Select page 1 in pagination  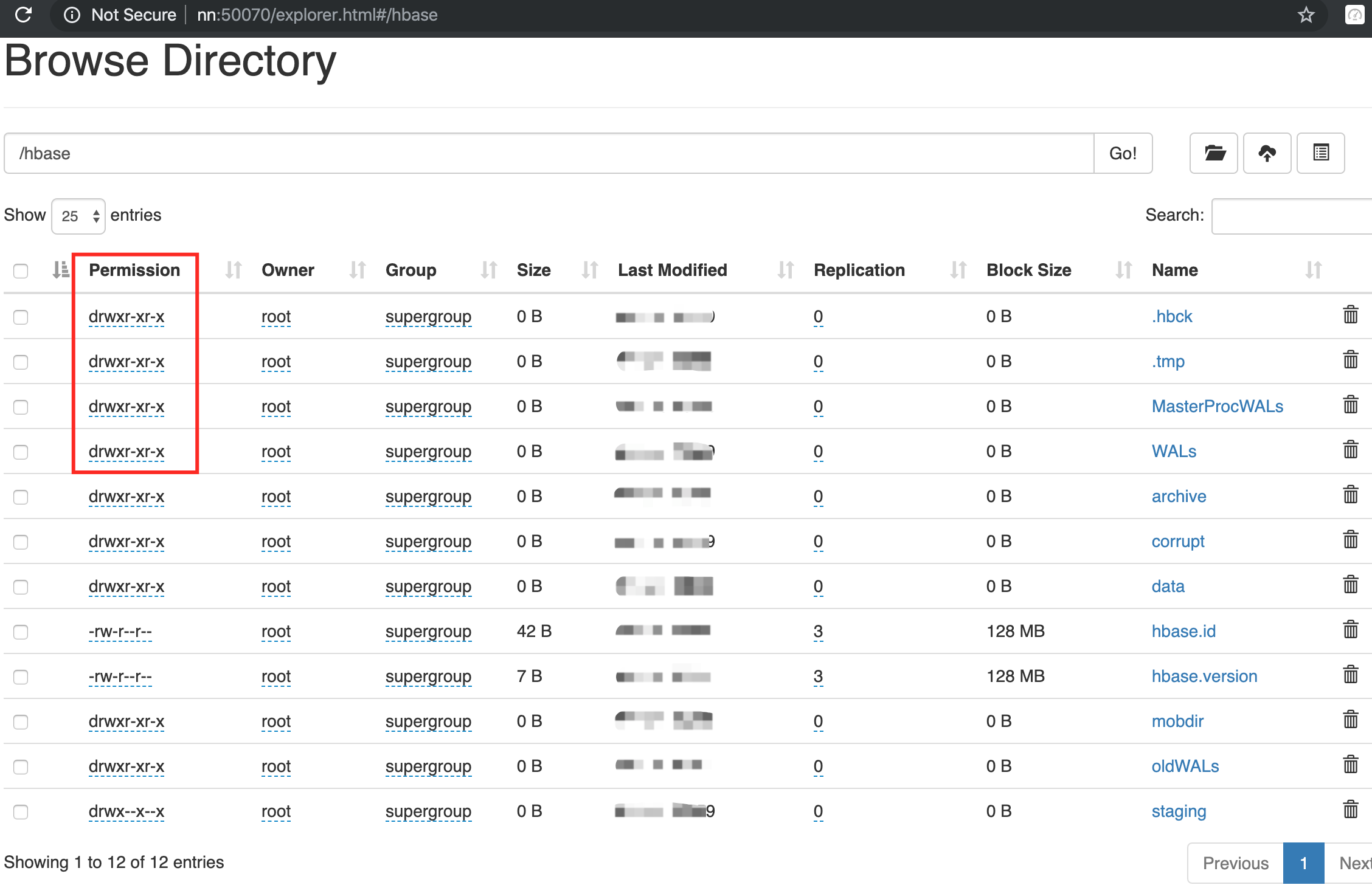(x=1304, y=863)
